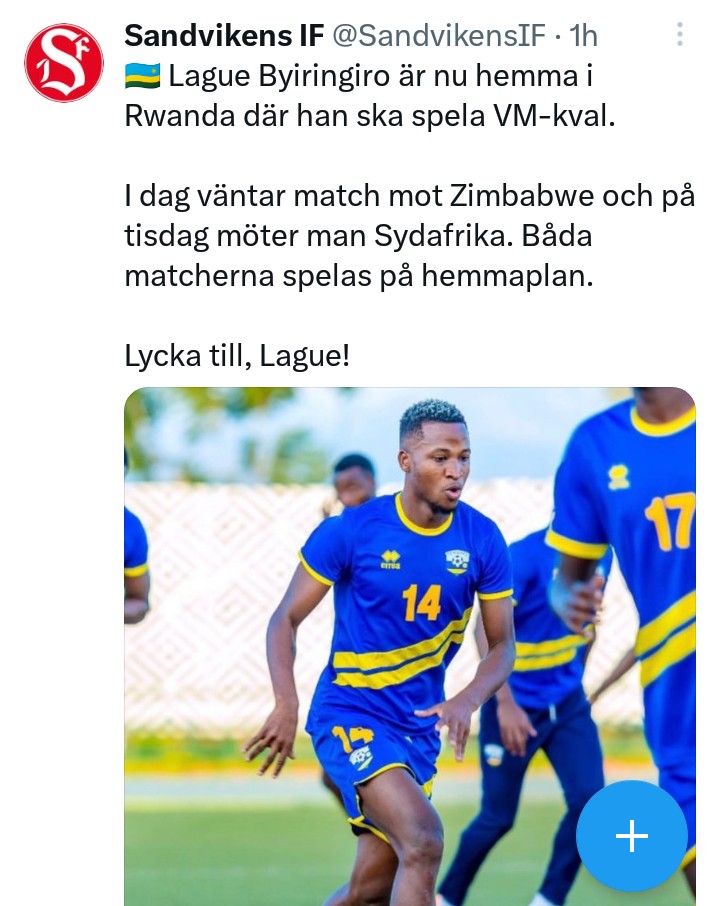The image size is (720, 906).
Task: Tap the tweet sentence about VM-kval
Action: click(x=370, y=96)
